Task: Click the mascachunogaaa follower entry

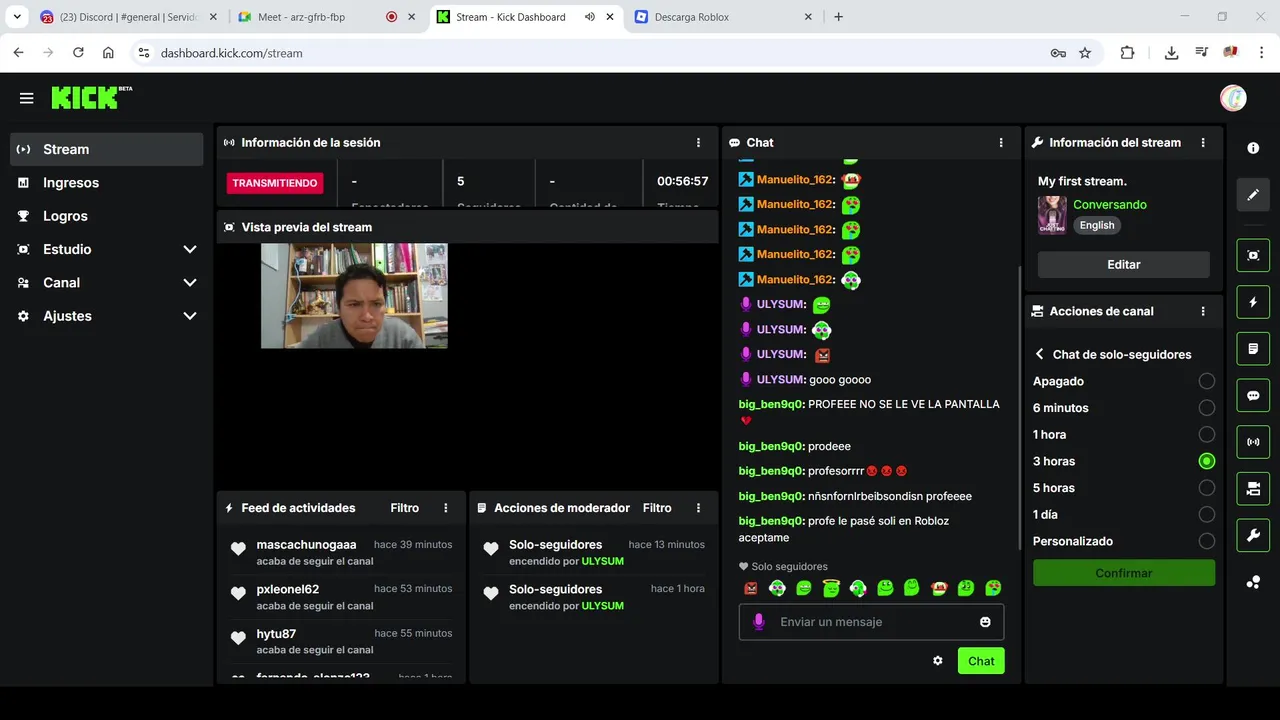Action: click(340, 552)
